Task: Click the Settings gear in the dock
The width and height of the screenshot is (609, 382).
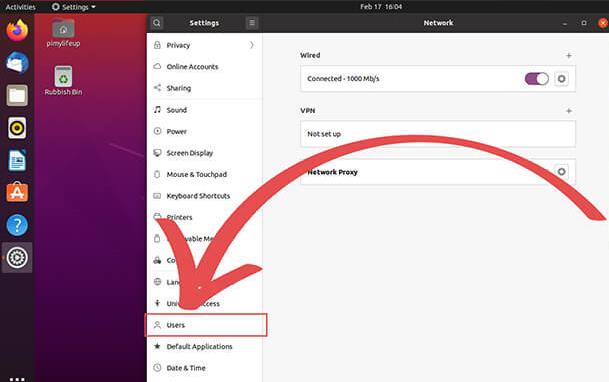Action: (x=17, y=257)
